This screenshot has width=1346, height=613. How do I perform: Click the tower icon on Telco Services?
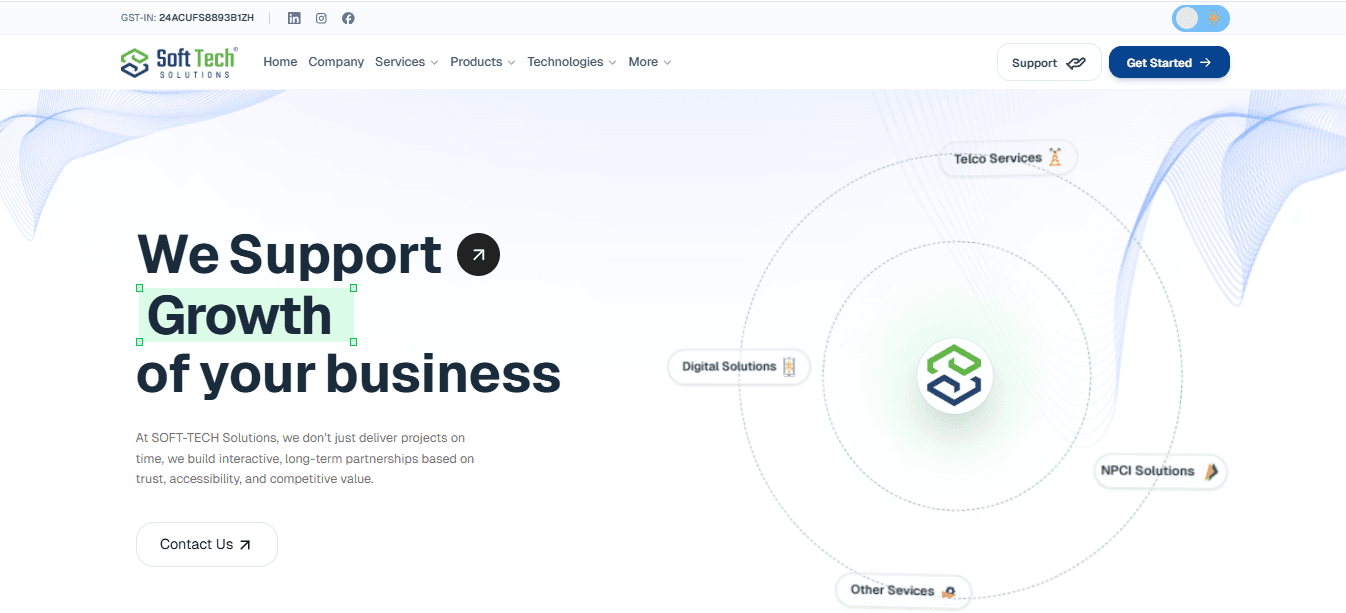(x=1054, y=158)
